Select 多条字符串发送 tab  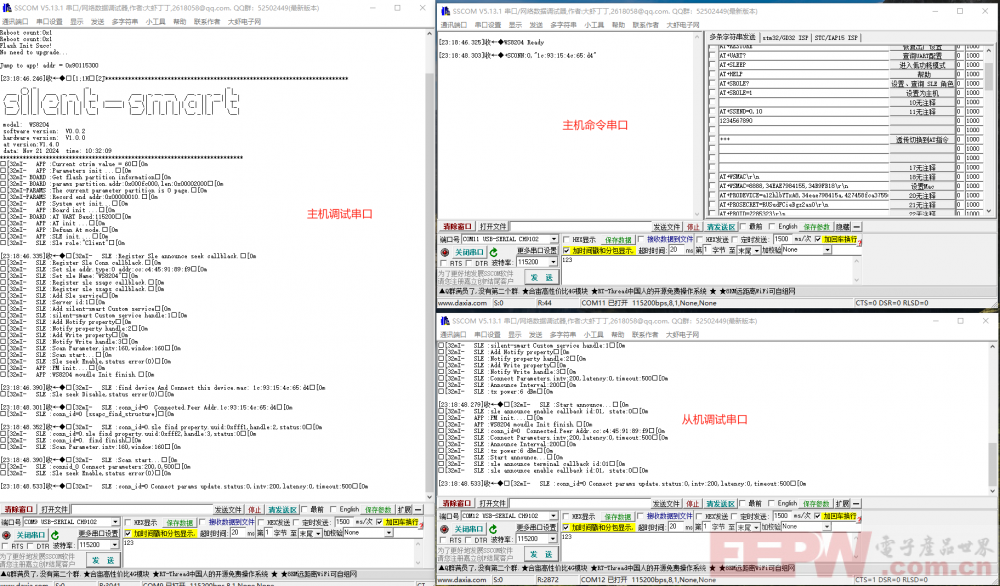[732, 37]
